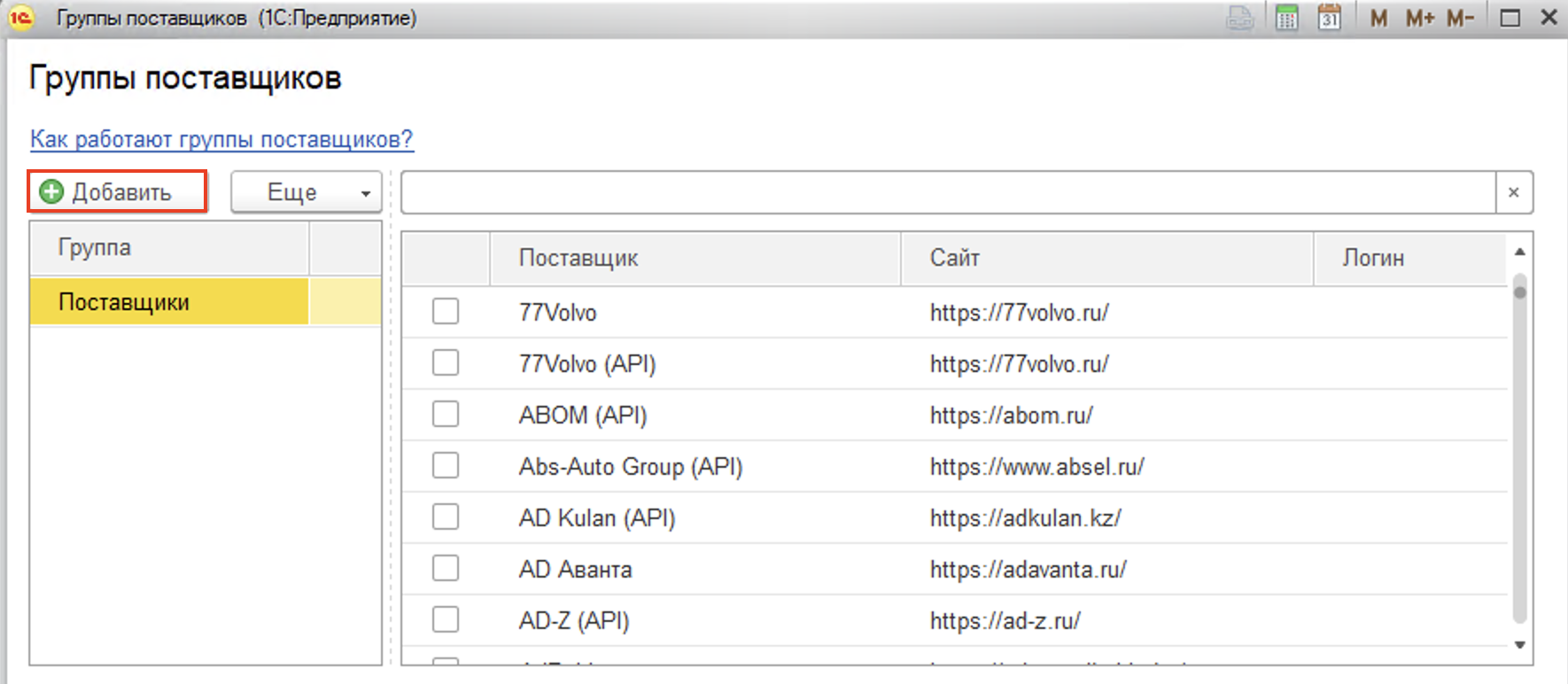The width and height of the screenshot is (1568, 684).
Task: Open the calculator icon in title bar
Action: [x=1286, y=18]
